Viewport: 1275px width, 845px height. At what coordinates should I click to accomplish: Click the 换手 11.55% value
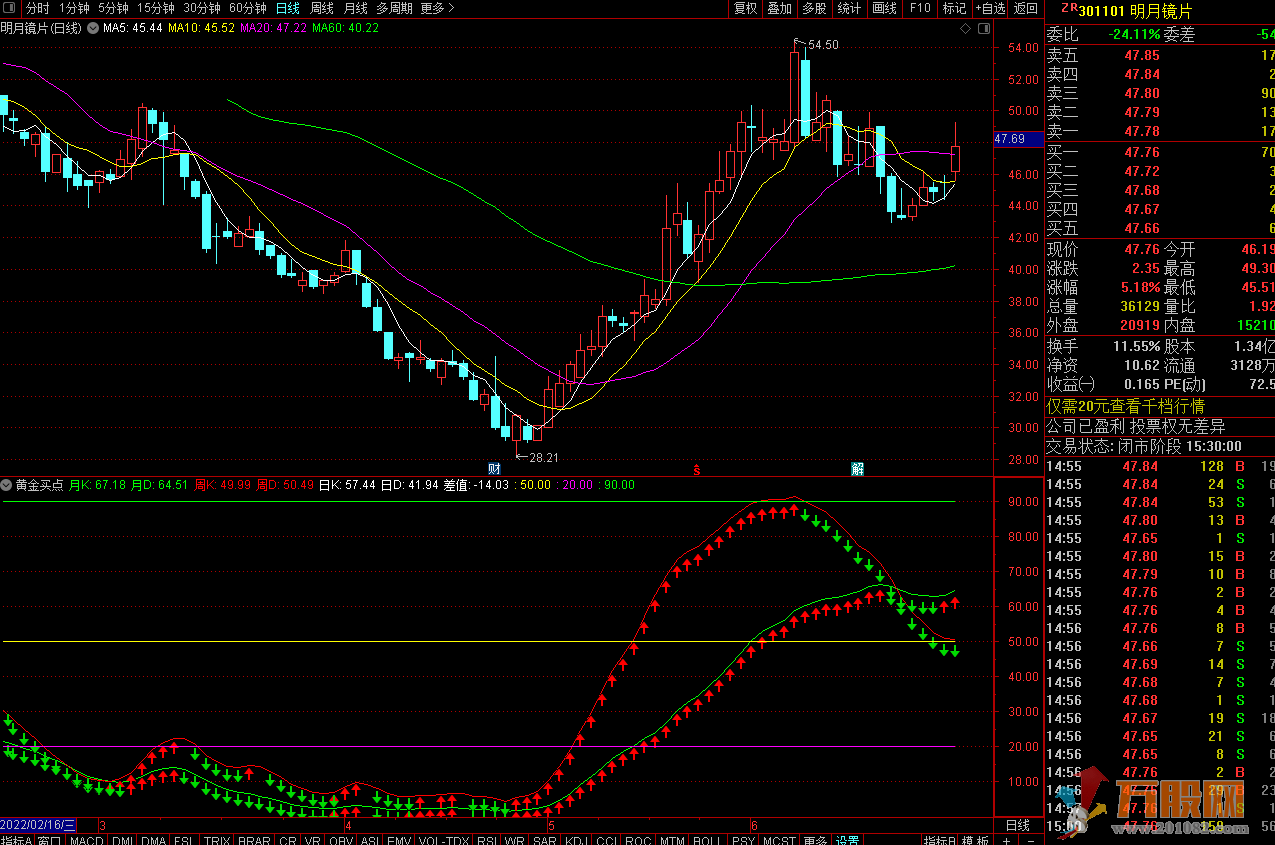[1134, 346]
